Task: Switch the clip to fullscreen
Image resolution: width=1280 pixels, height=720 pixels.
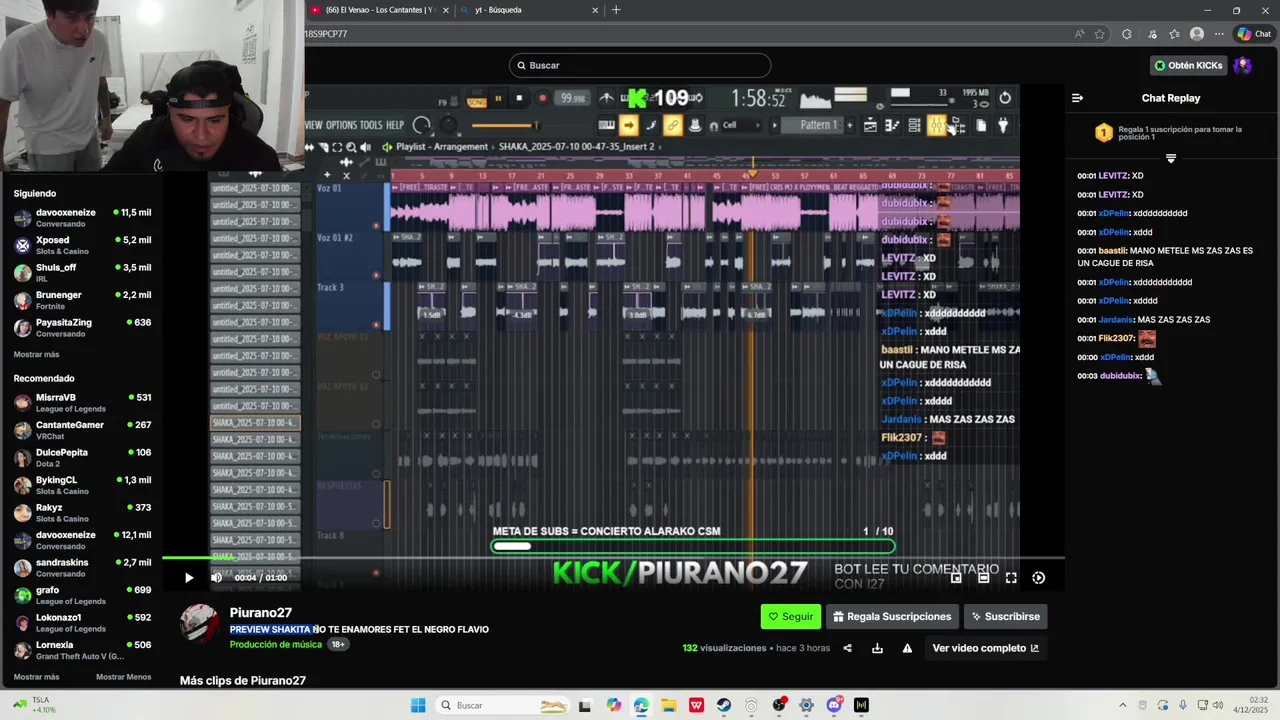Action: [1011, 577]
